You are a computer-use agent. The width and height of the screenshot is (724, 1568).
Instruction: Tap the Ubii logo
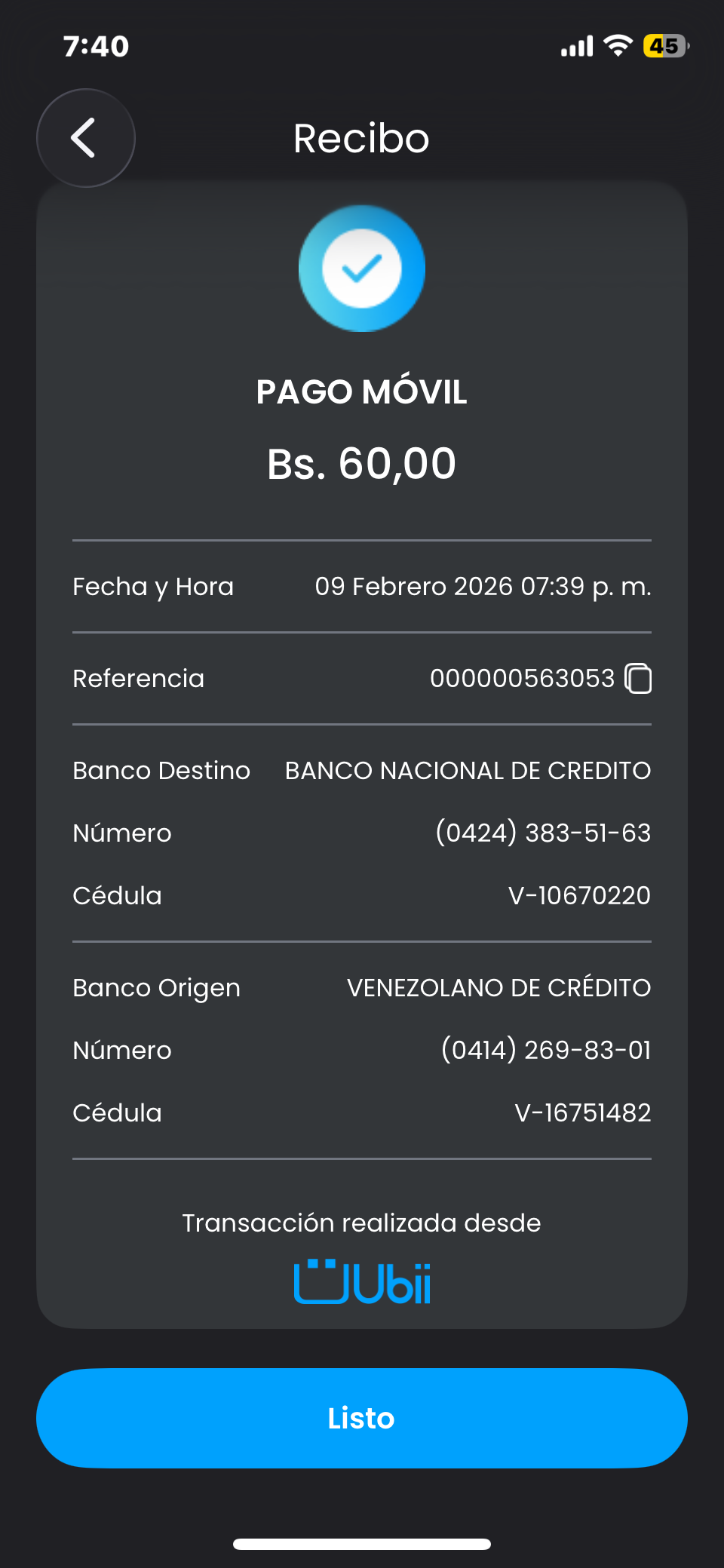[362, 1281]
